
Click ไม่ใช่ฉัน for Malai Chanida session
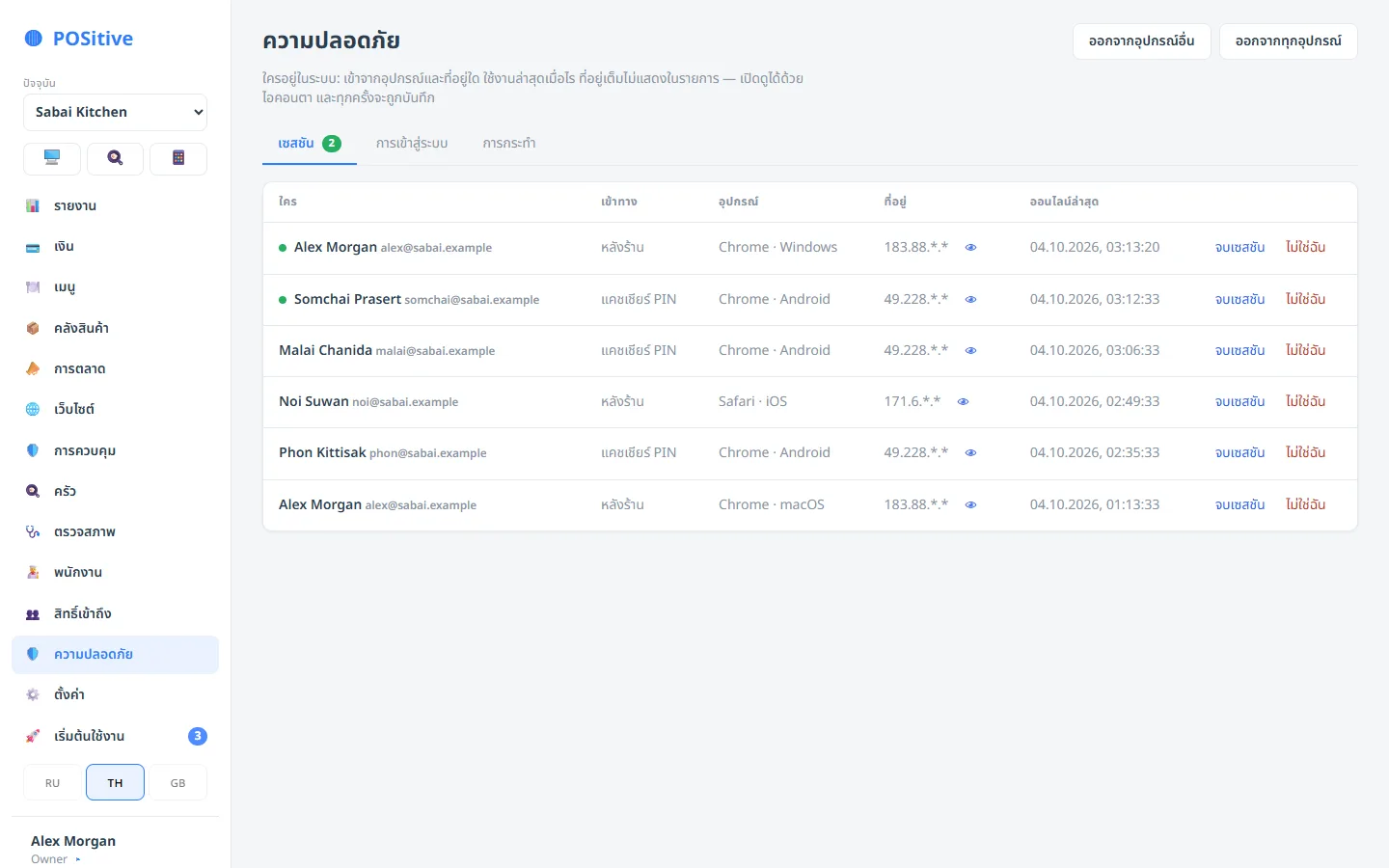pos(1305,351)
